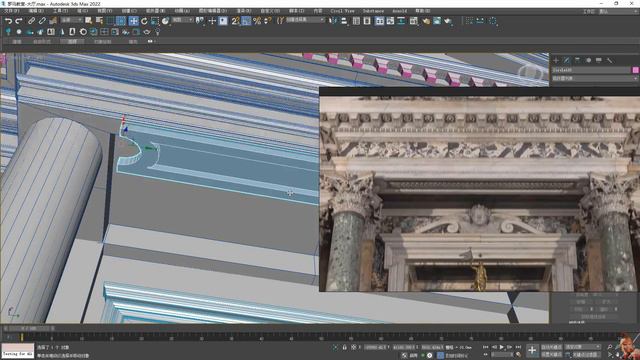Image resolution: width=640 pixels, height=360 pixels.
Task: Open the Schematic View icon
Action: pos(401,21)
